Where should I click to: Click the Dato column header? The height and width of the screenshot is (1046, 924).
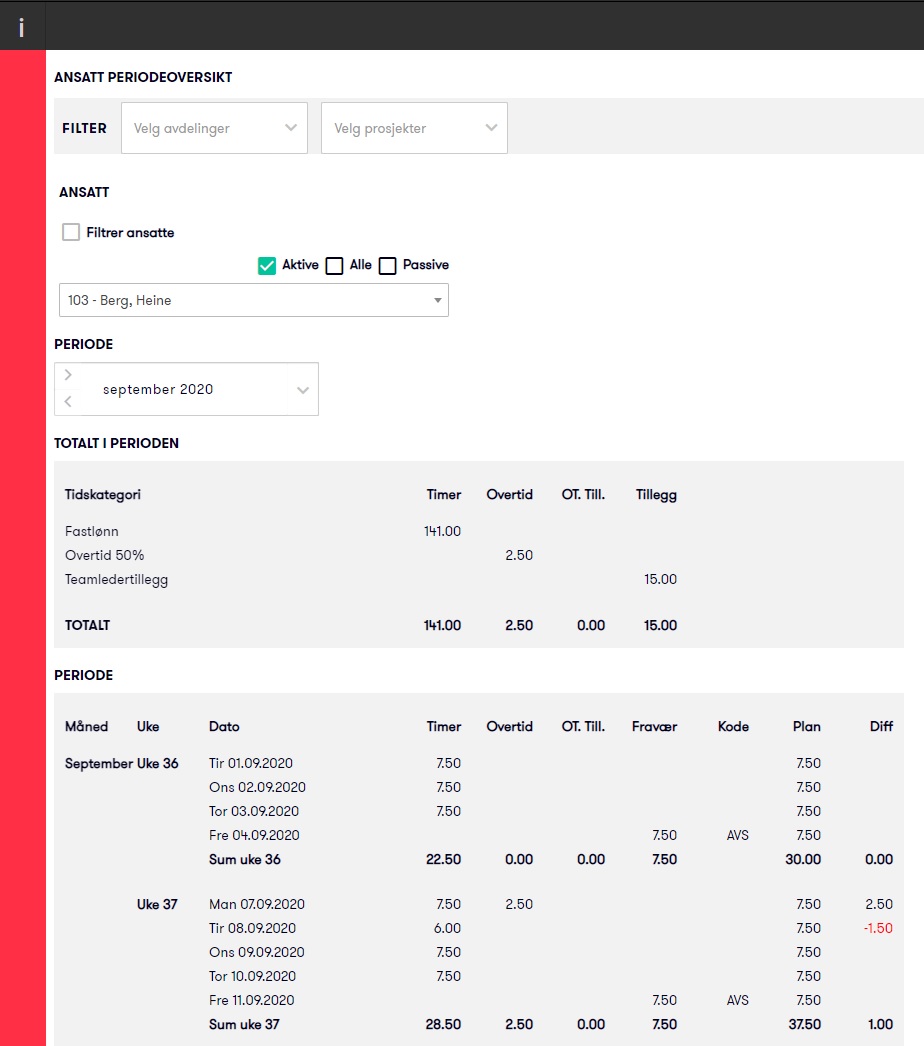[x=224, y=726]
